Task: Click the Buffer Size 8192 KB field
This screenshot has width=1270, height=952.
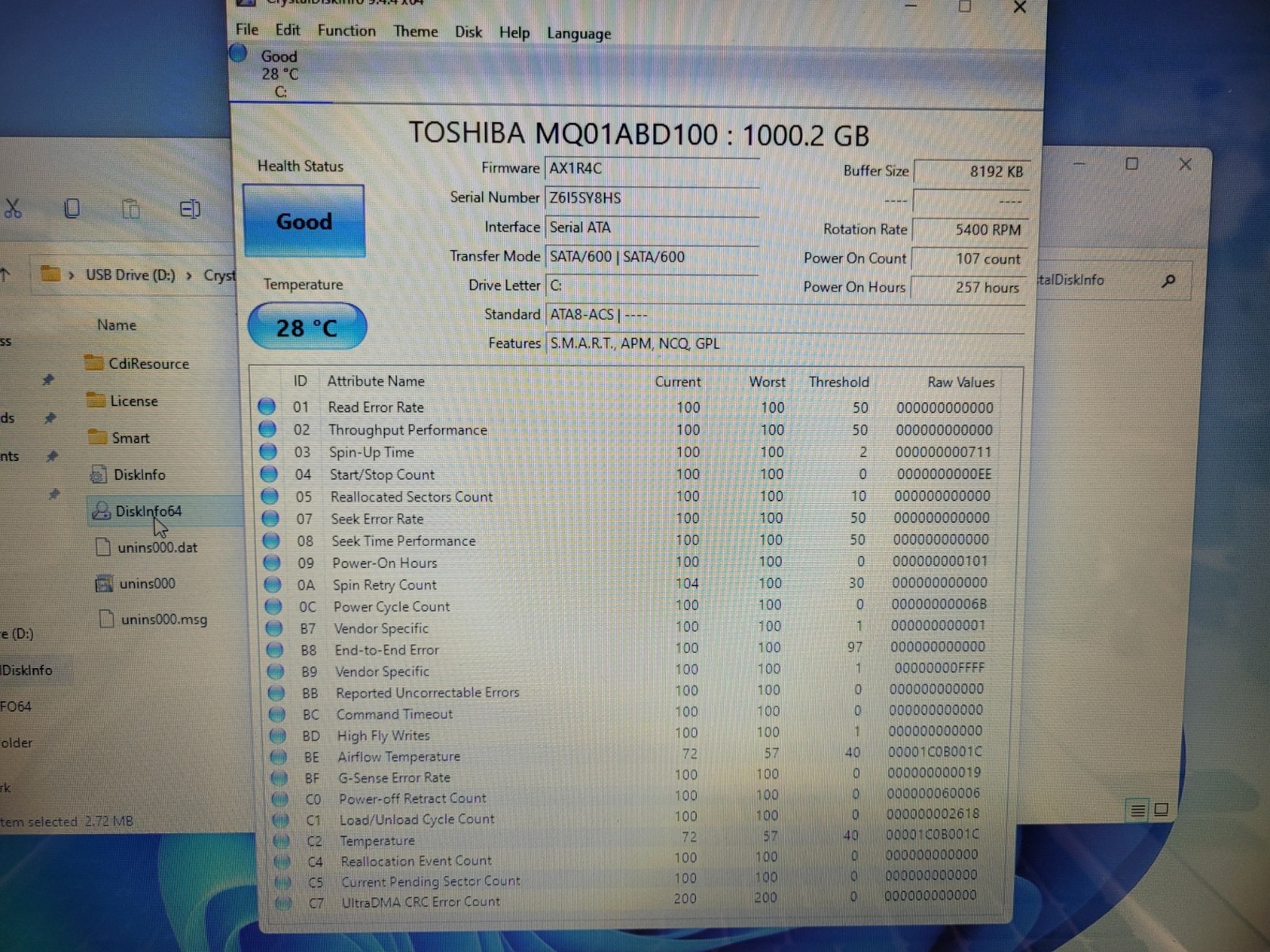Action: [972, 171]
